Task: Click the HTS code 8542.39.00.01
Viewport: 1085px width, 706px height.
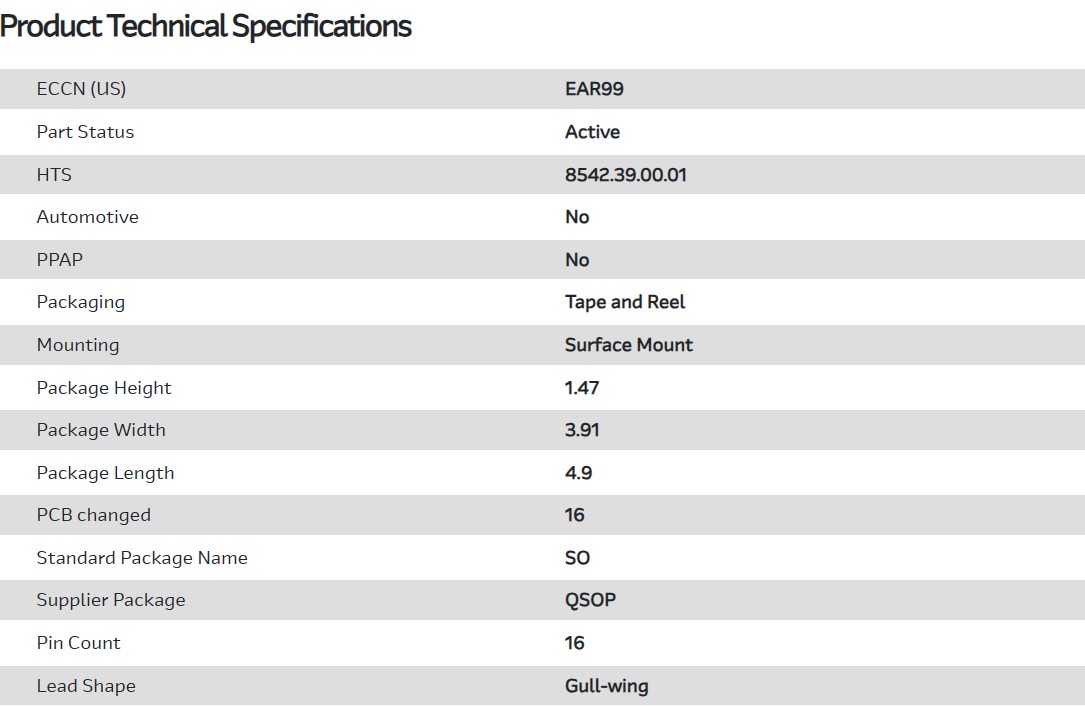Action: tap(625, 175)
